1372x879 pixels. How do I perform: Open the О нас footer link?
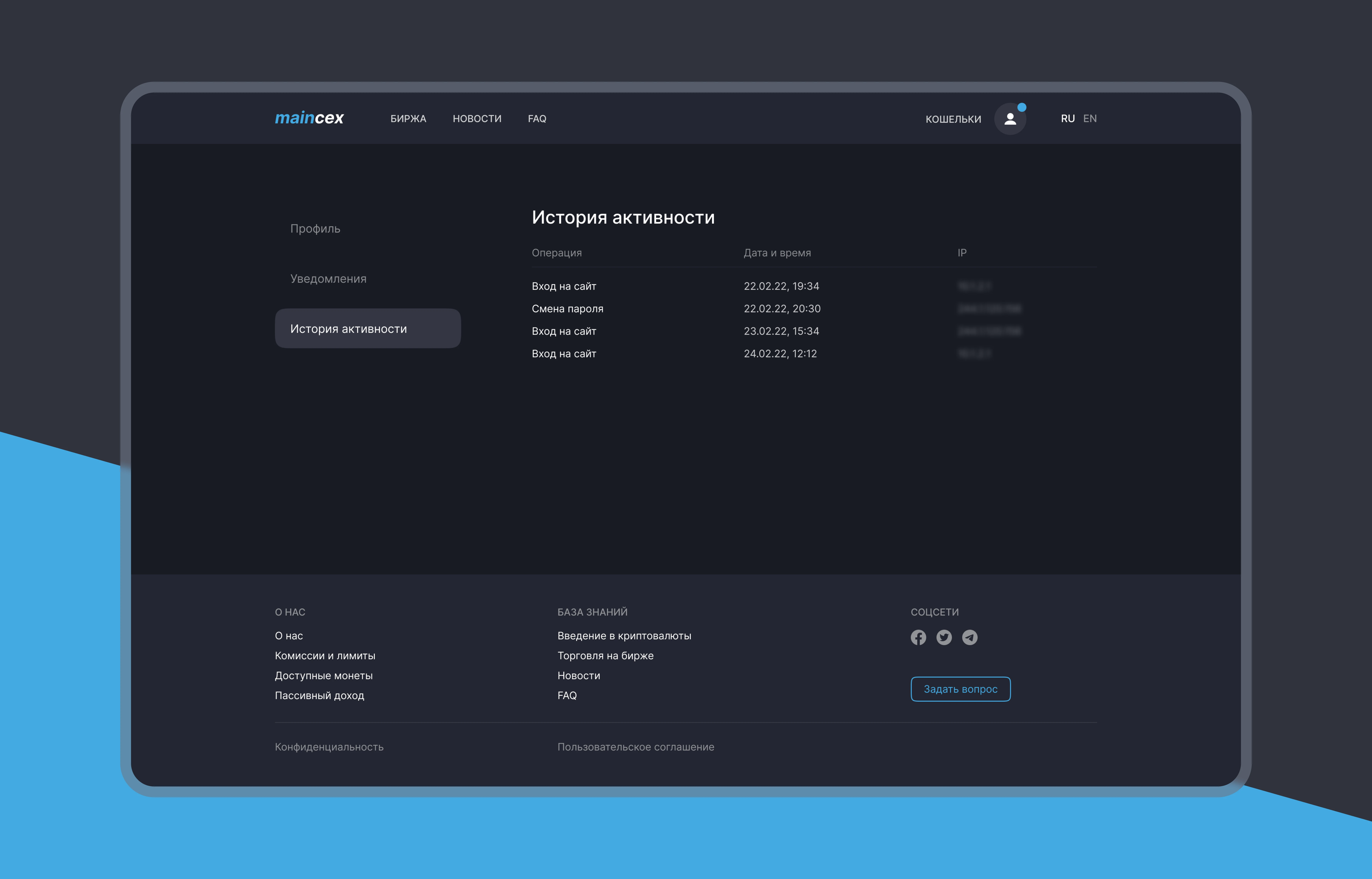[289, 636]
